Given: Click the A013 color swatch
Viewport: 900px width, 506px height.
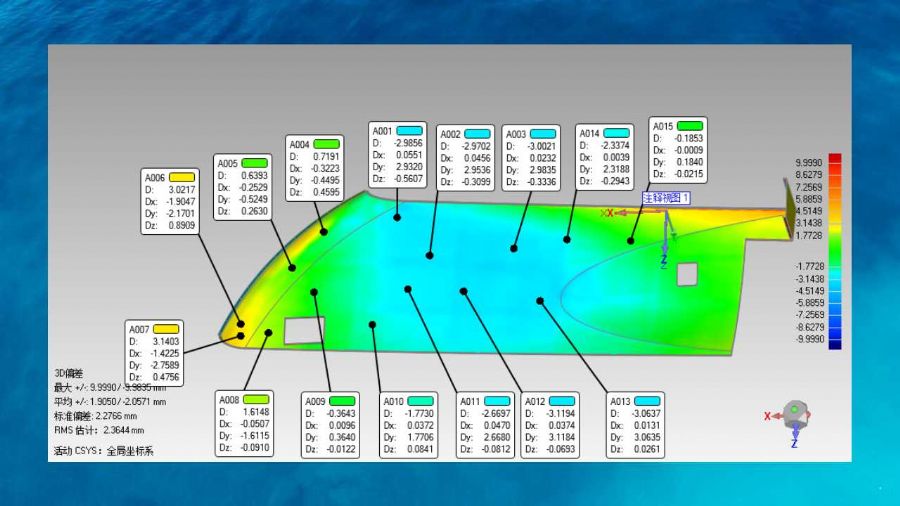Looking at the screenshot, I should point(647,401).
